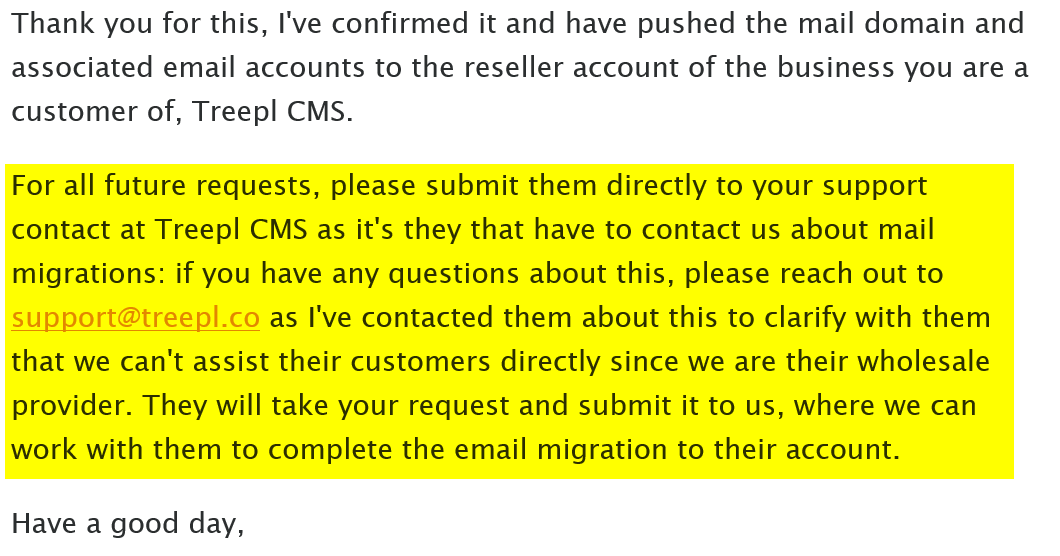1060x556 pixels.
Task: Click the "Have a good day," sign-off line
Action: [x=127, y=523]
